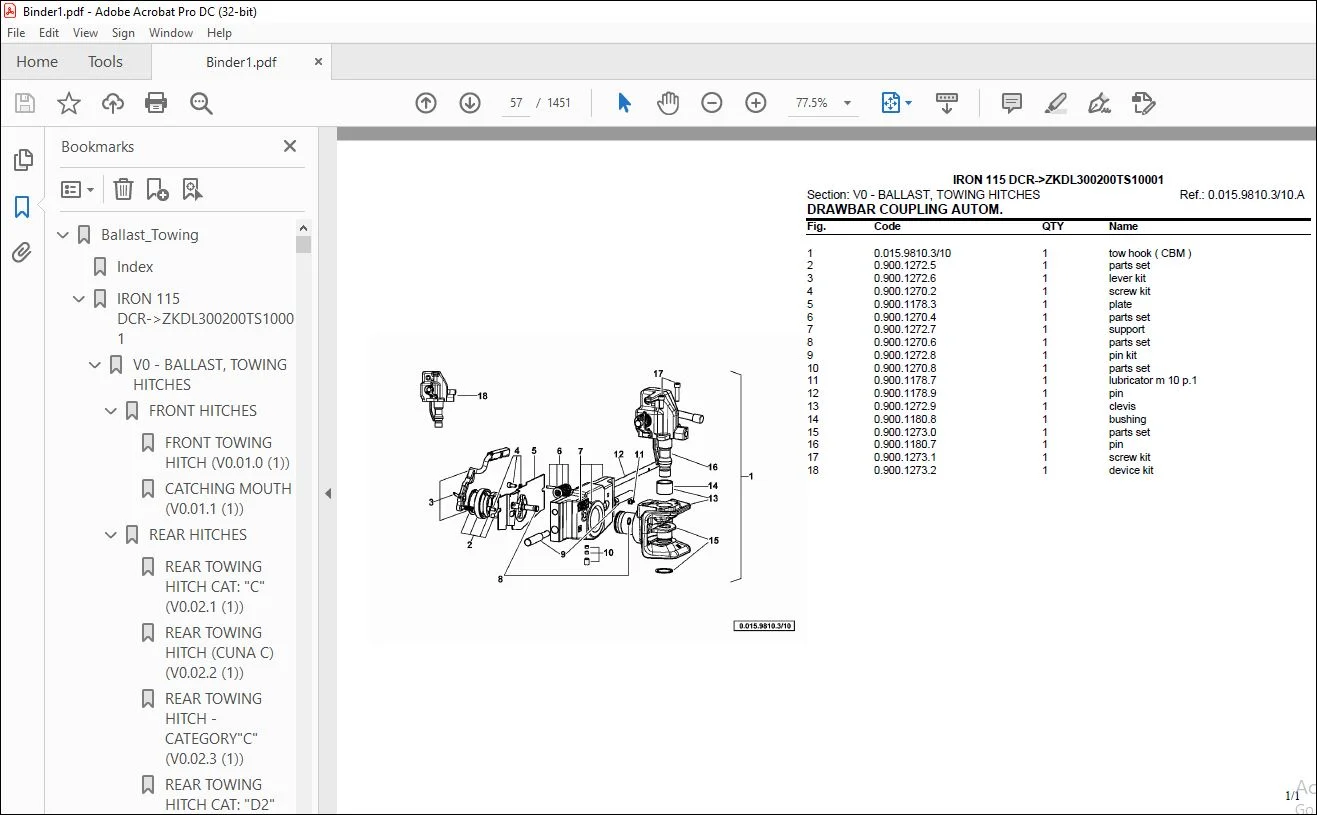Open the bookmarks options dropdown
The width and height of the screenshot is (1317, 815).
pos(77,189)
